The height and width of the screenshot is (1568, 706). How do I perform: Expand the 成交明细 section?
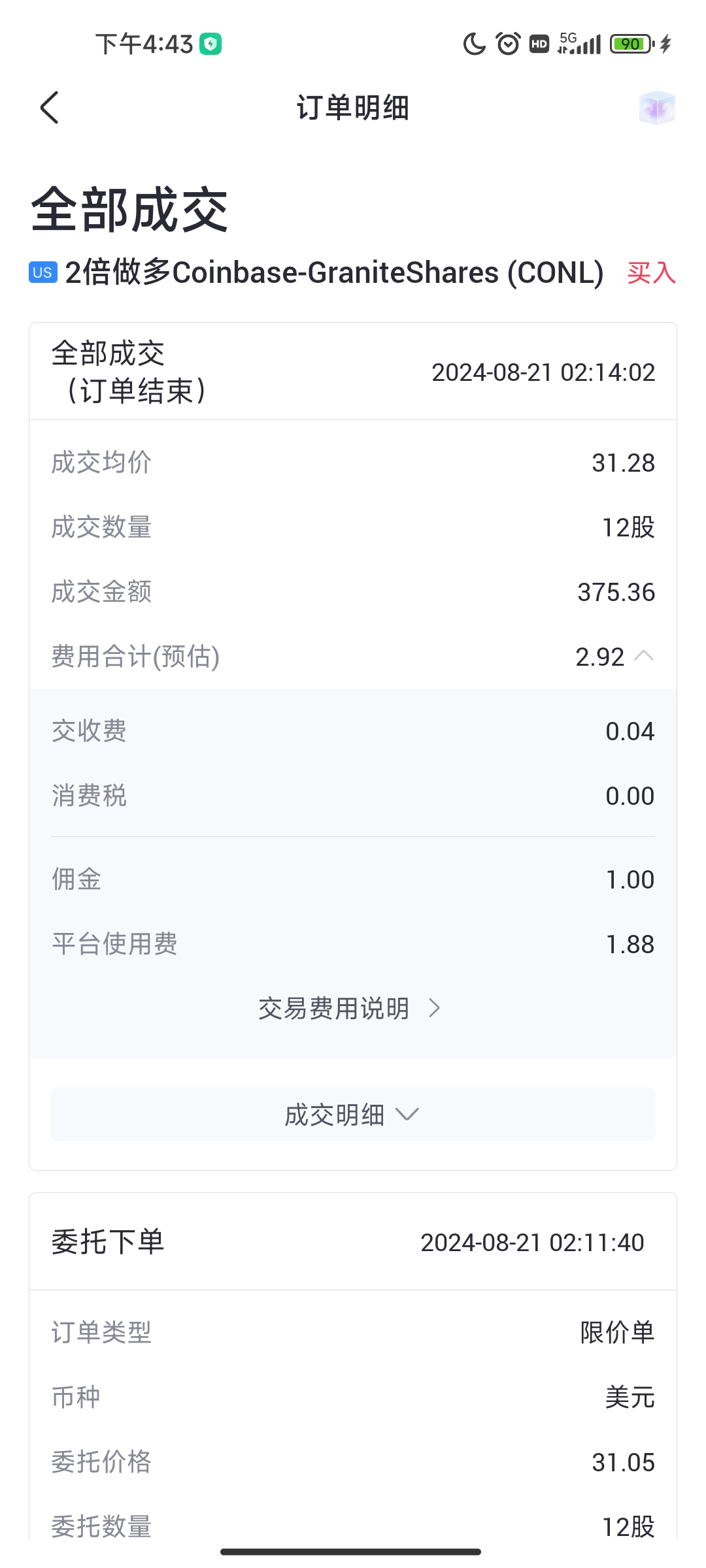click(x=352, y=1115)
